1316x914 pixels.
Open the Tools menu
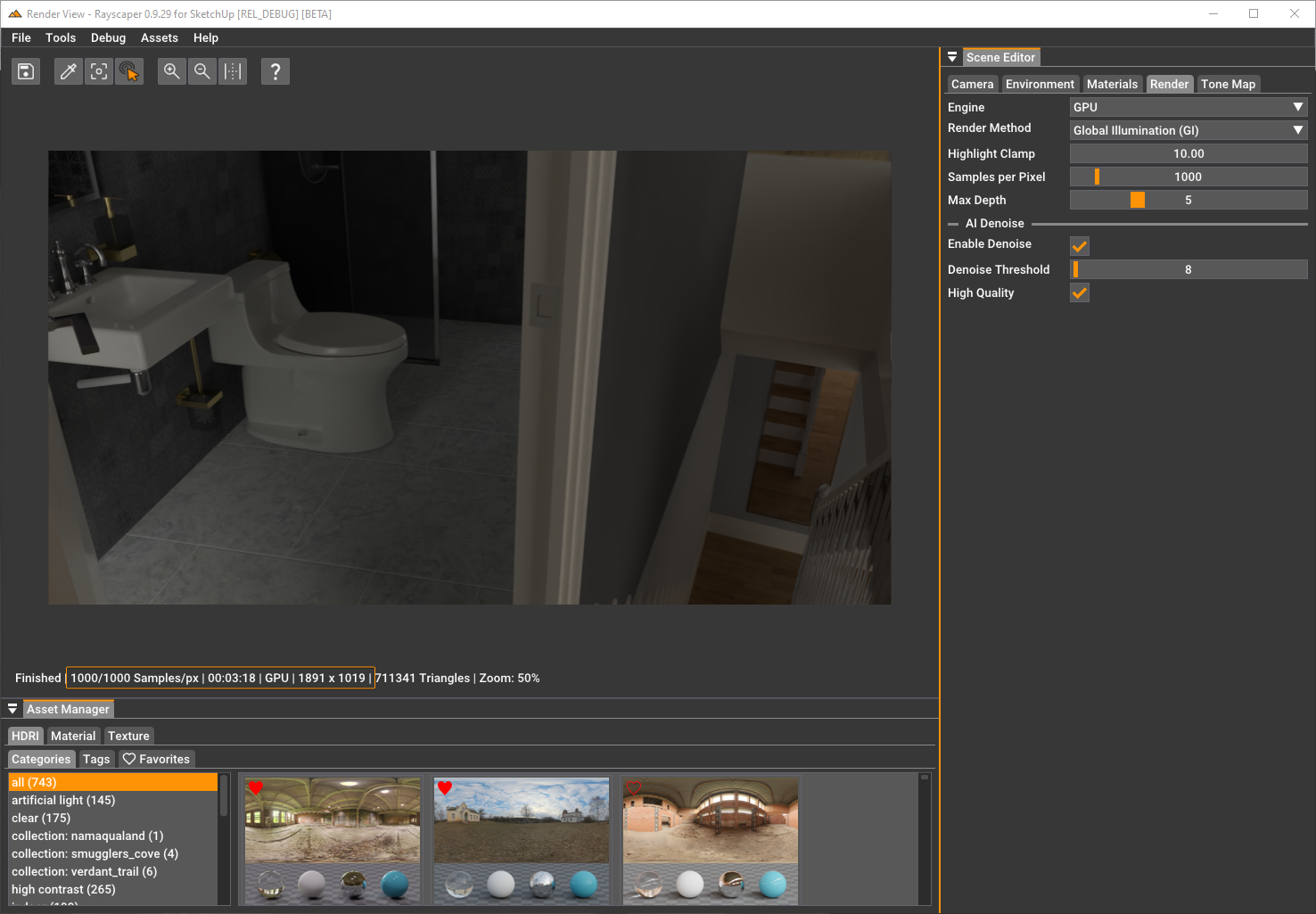click(61, 37)
